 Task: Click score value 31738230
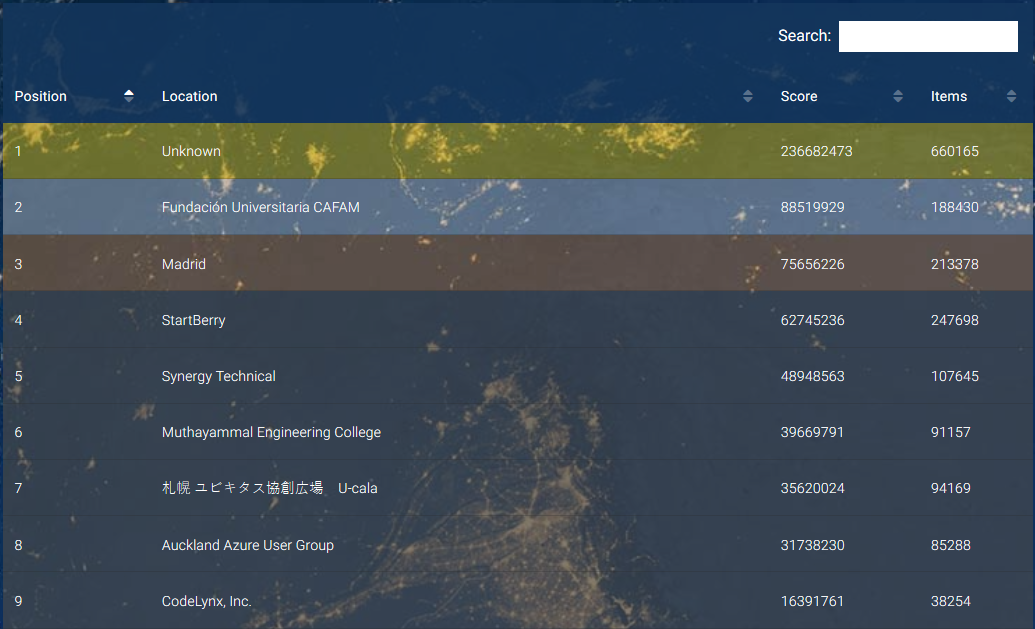[813, 545]
